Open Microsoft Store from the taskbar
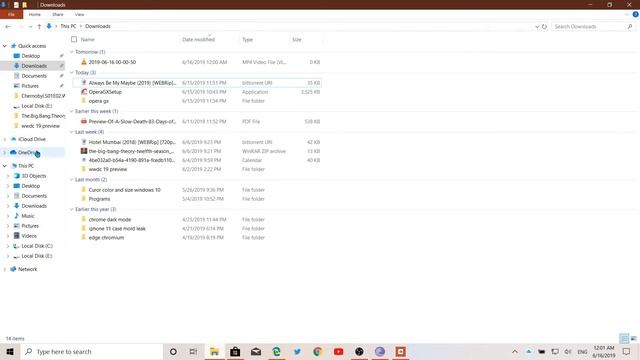Viewport: 640px width, 360px height. 235,351
